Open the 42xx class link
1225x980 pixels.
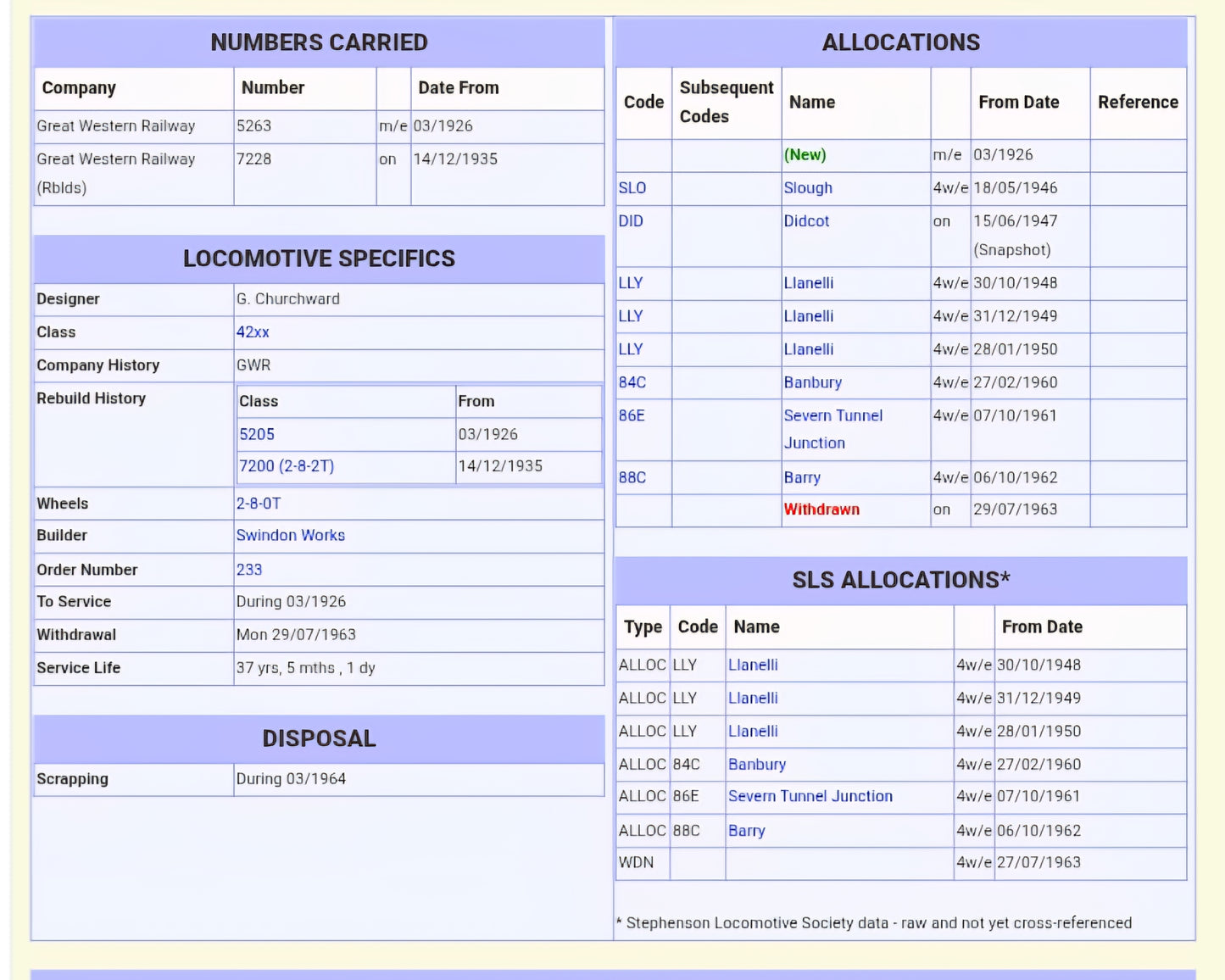pos(253,332)
